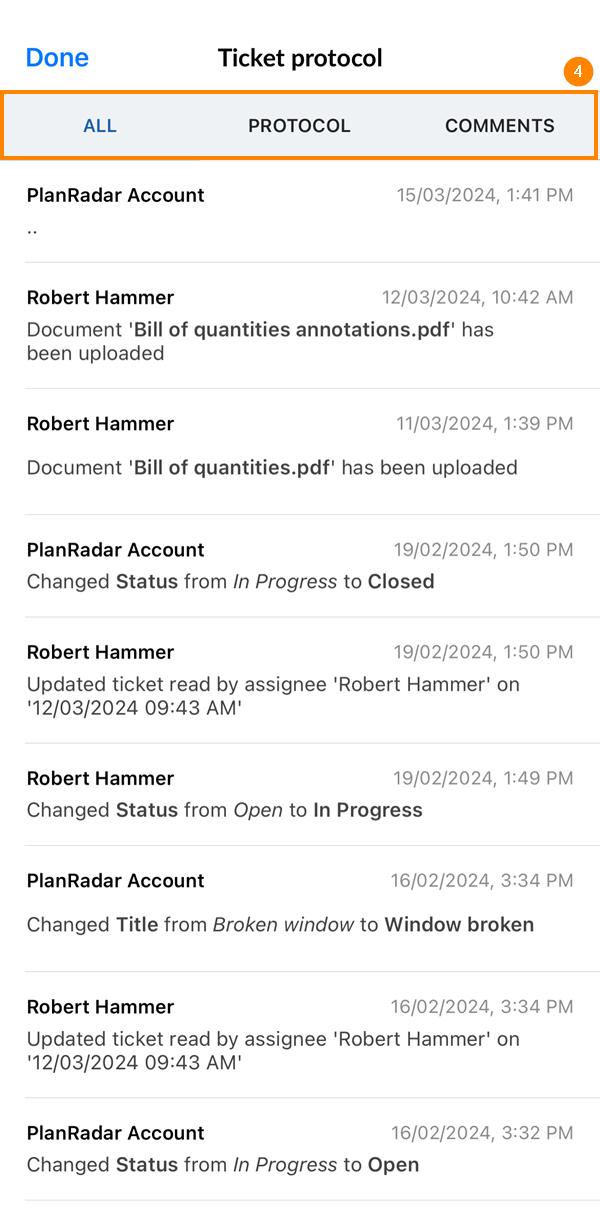Click the 11/03/2024, 1:39 PM timestamp
The image size is (600, 1225).
tap(485, 424)
